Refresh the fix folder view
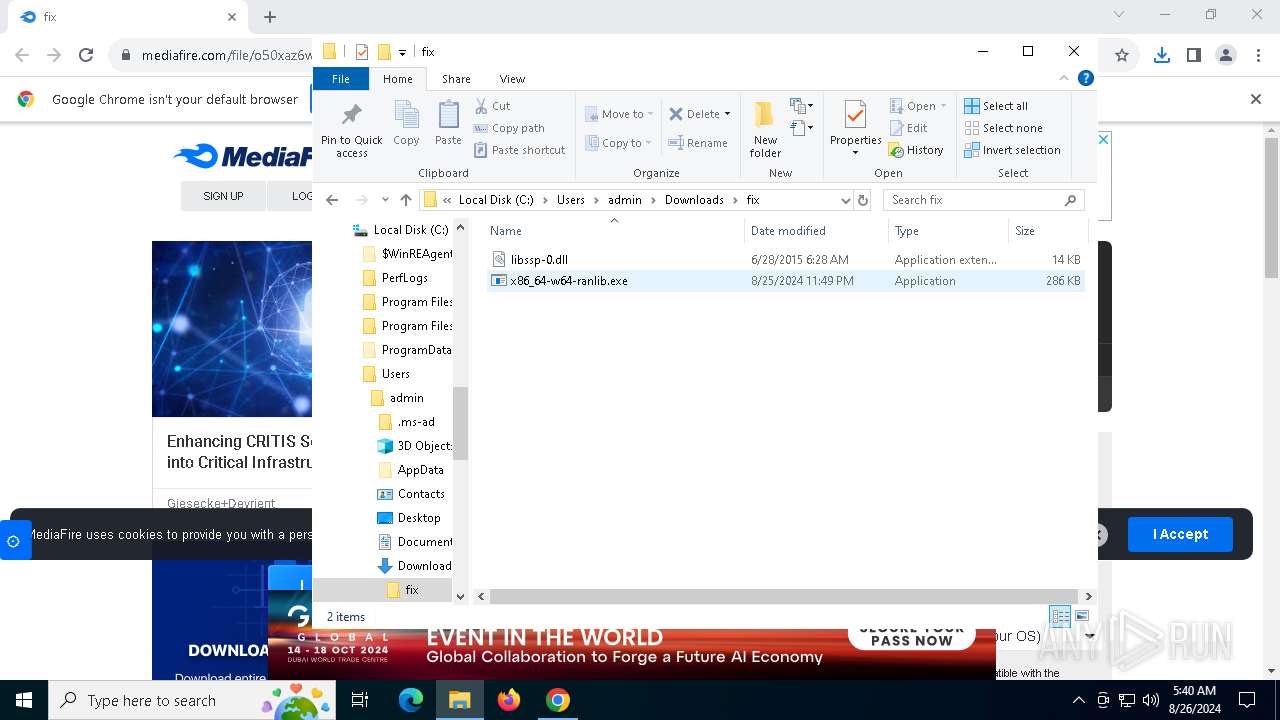Screen dimensions: 1280x720 [863, 200]
